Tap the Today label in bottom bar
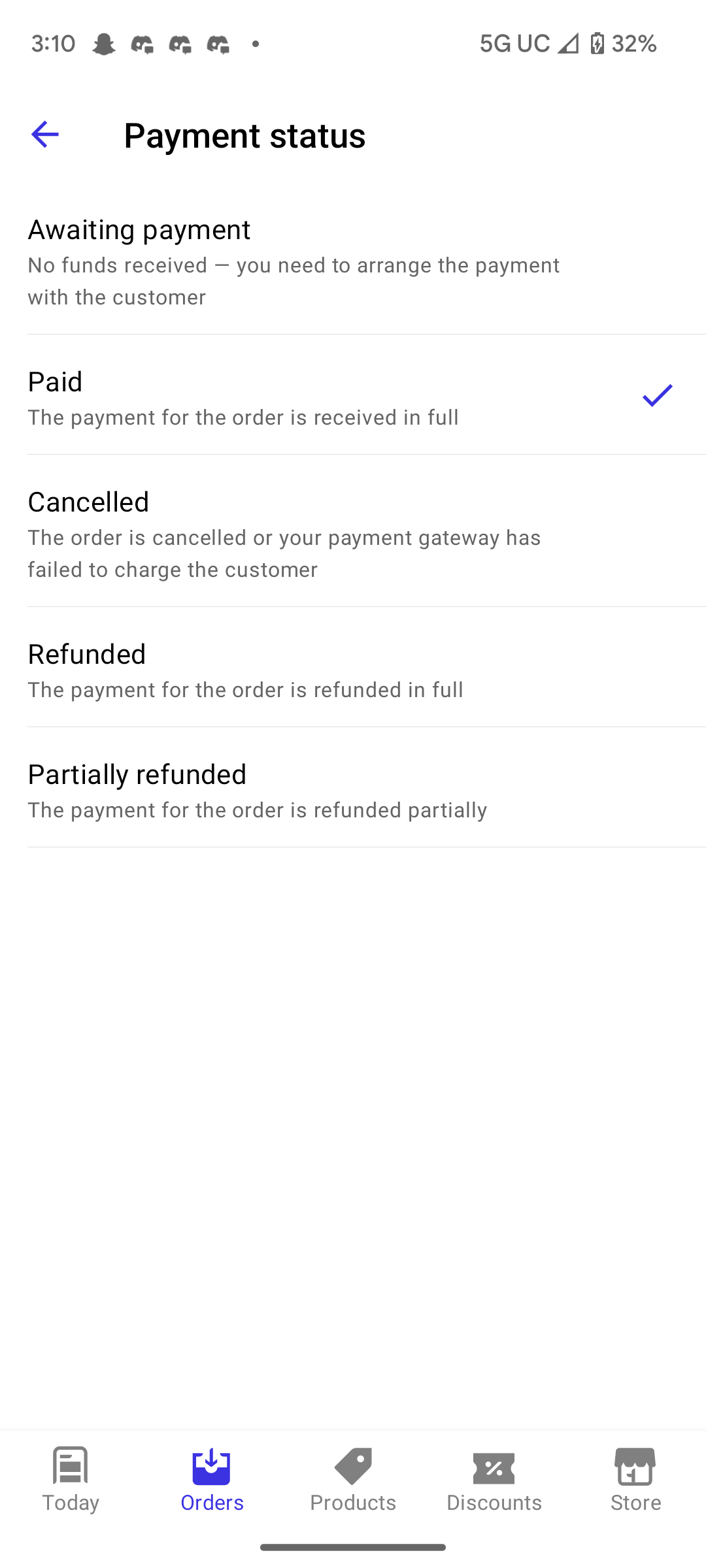Screen dimensions: 706x1568 pyautogui.click(x=70, y=1502)
